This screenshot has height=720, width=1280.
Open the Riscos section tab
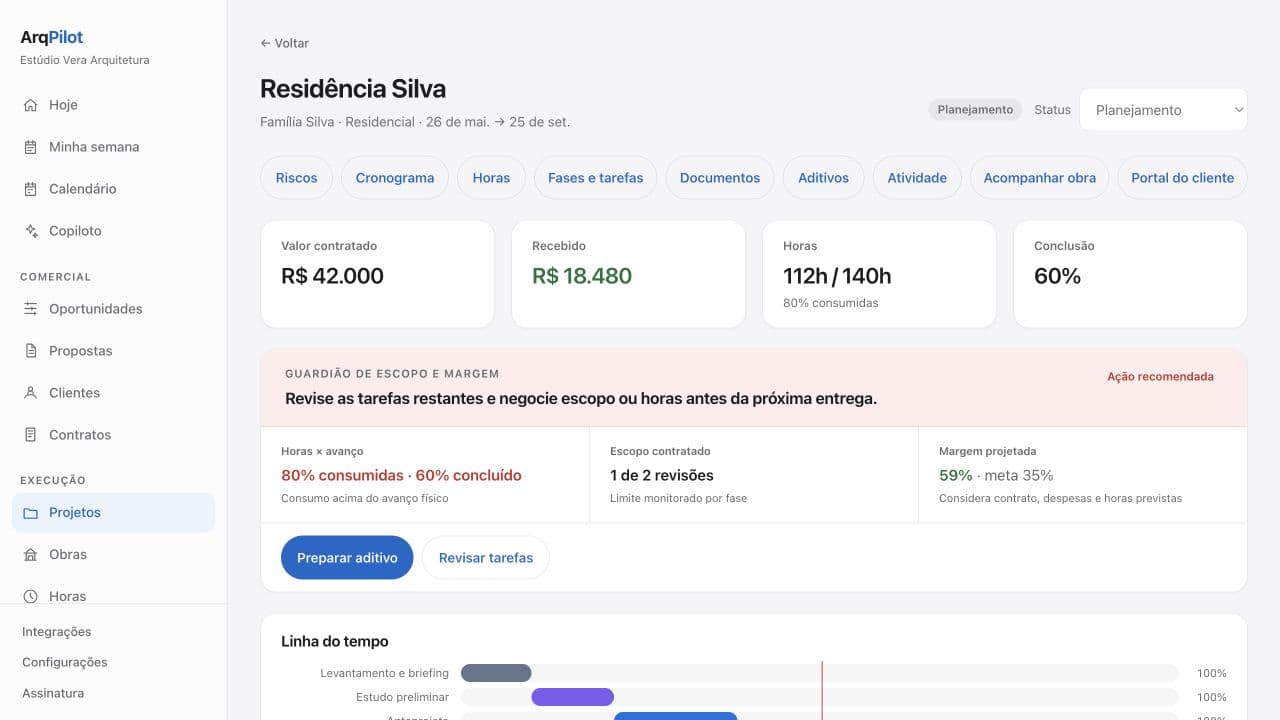[296, 178]
